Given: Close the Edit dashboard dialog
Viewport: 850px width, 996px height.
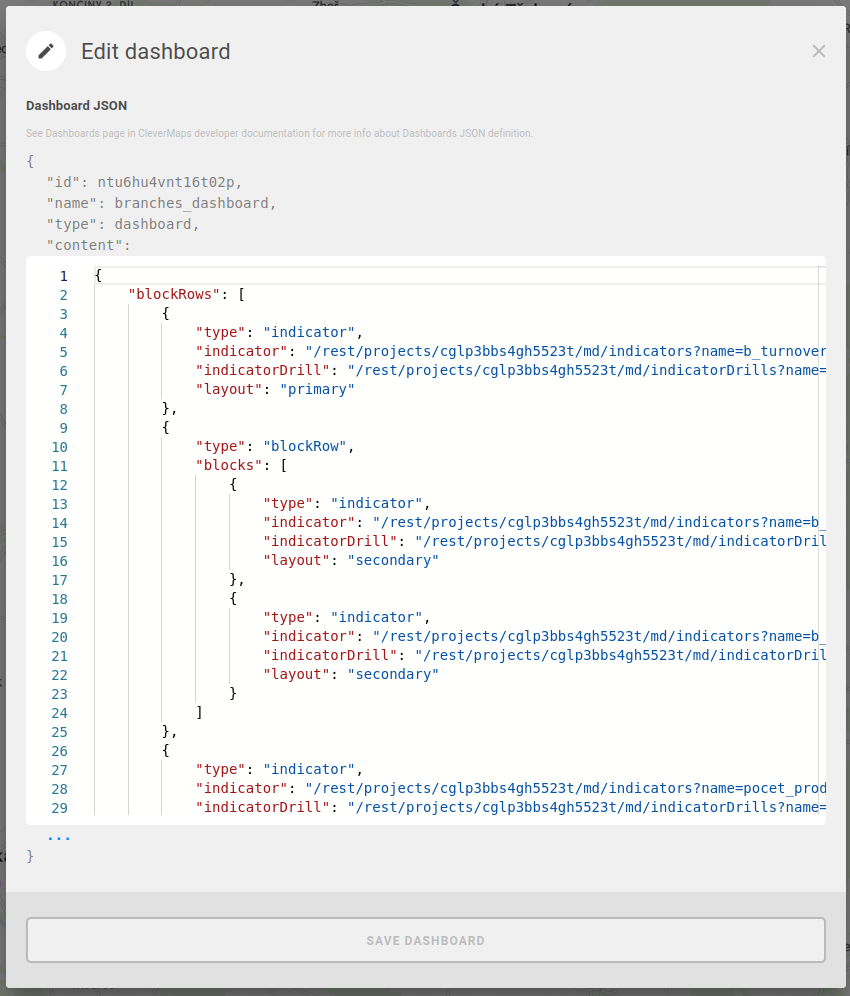Looking at the screenshot, I should (818, 51).
